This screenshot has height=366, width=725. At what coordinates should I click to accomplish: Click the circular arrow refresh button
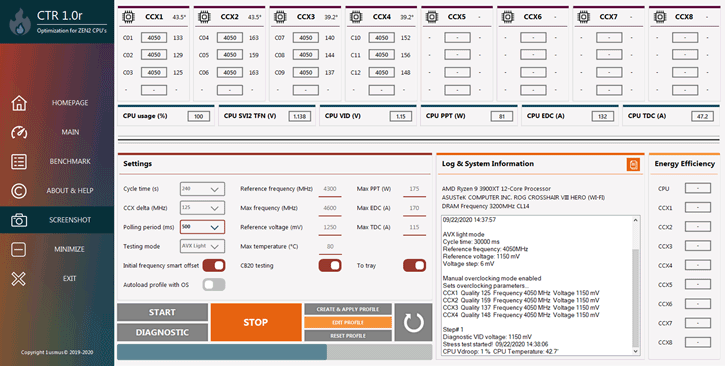413,322
